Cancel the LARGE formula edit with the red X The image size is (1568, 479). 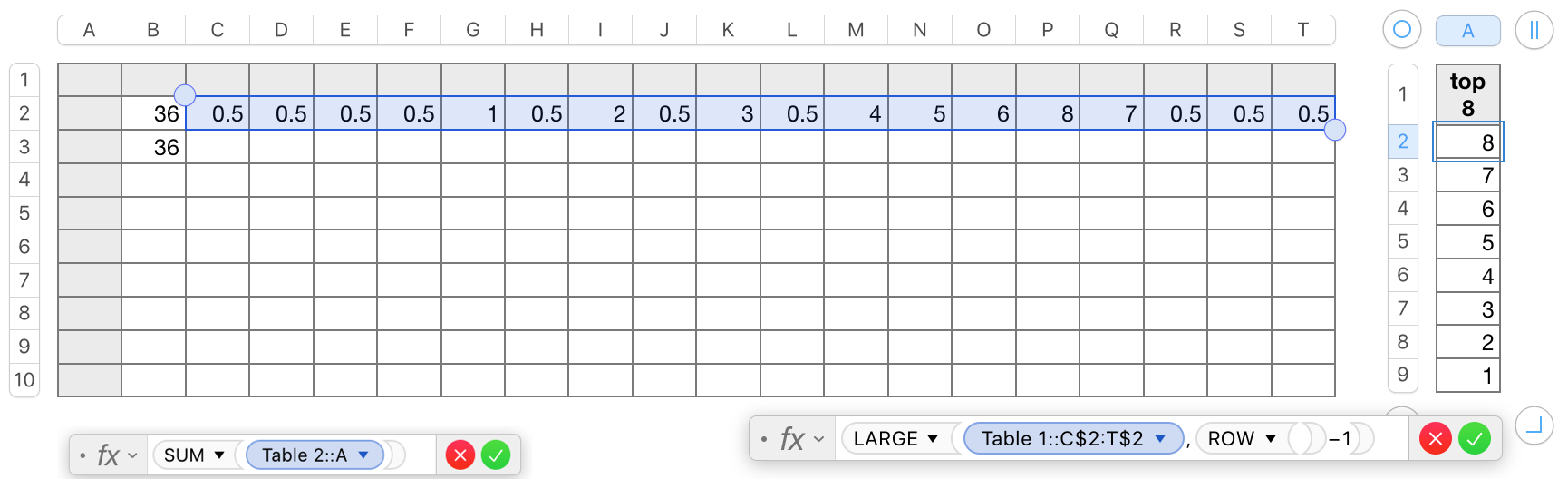coord(1436,439)
